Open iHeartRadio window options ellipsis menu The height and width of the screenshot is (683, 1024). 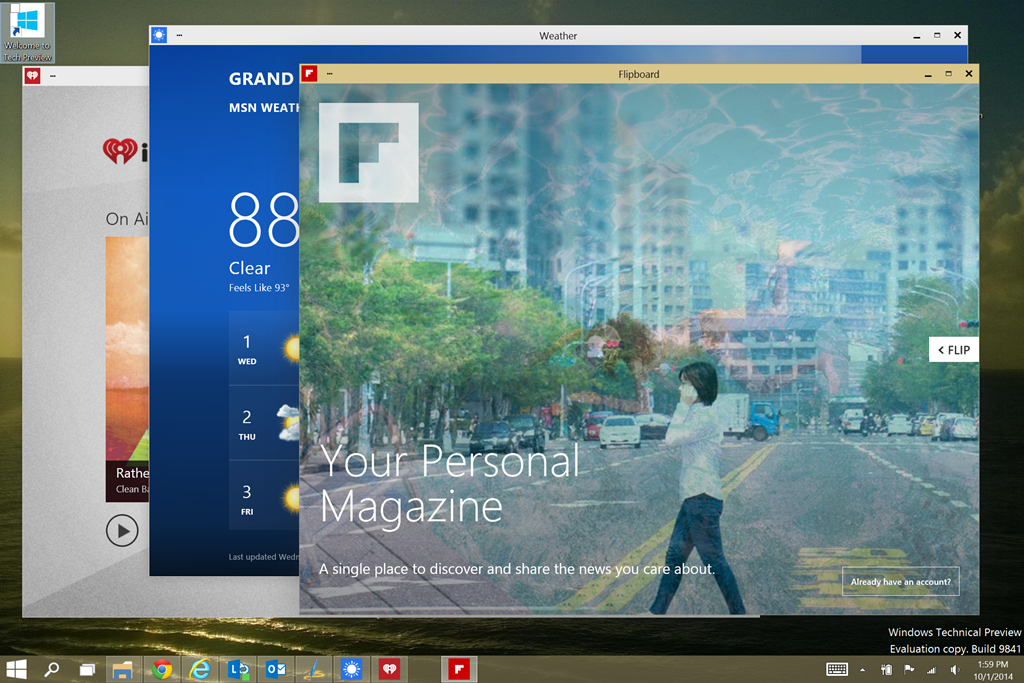tap(53, 76)
